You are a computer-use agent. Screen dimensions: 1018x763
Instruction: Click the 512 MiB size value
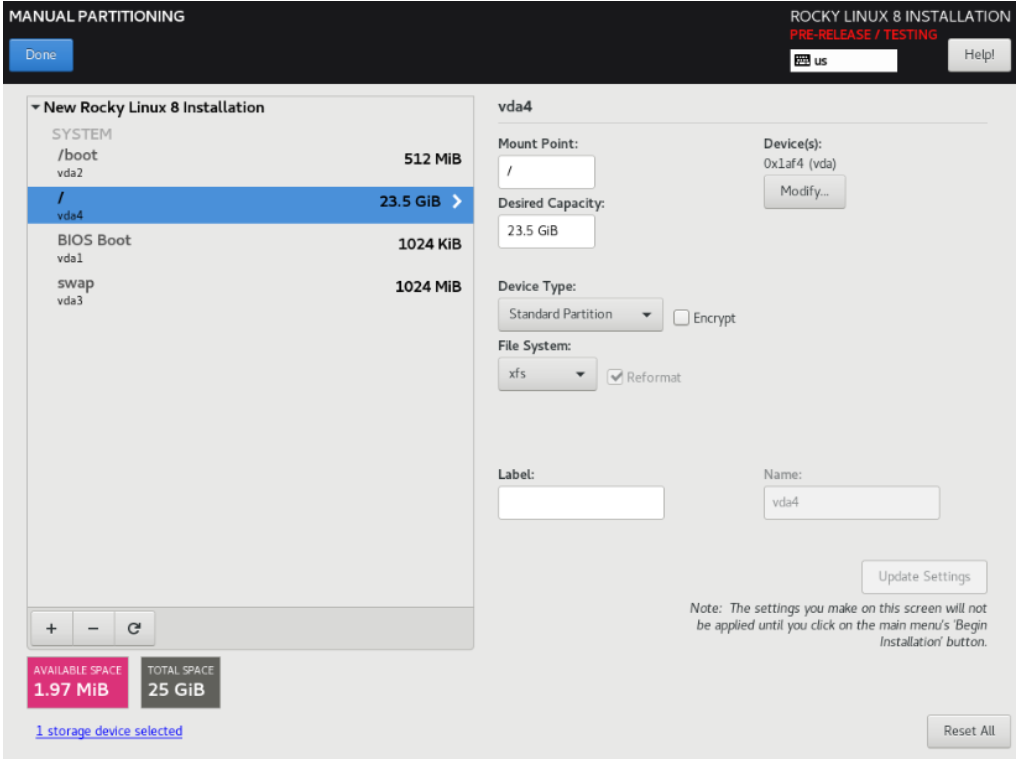tap(432, 159)
